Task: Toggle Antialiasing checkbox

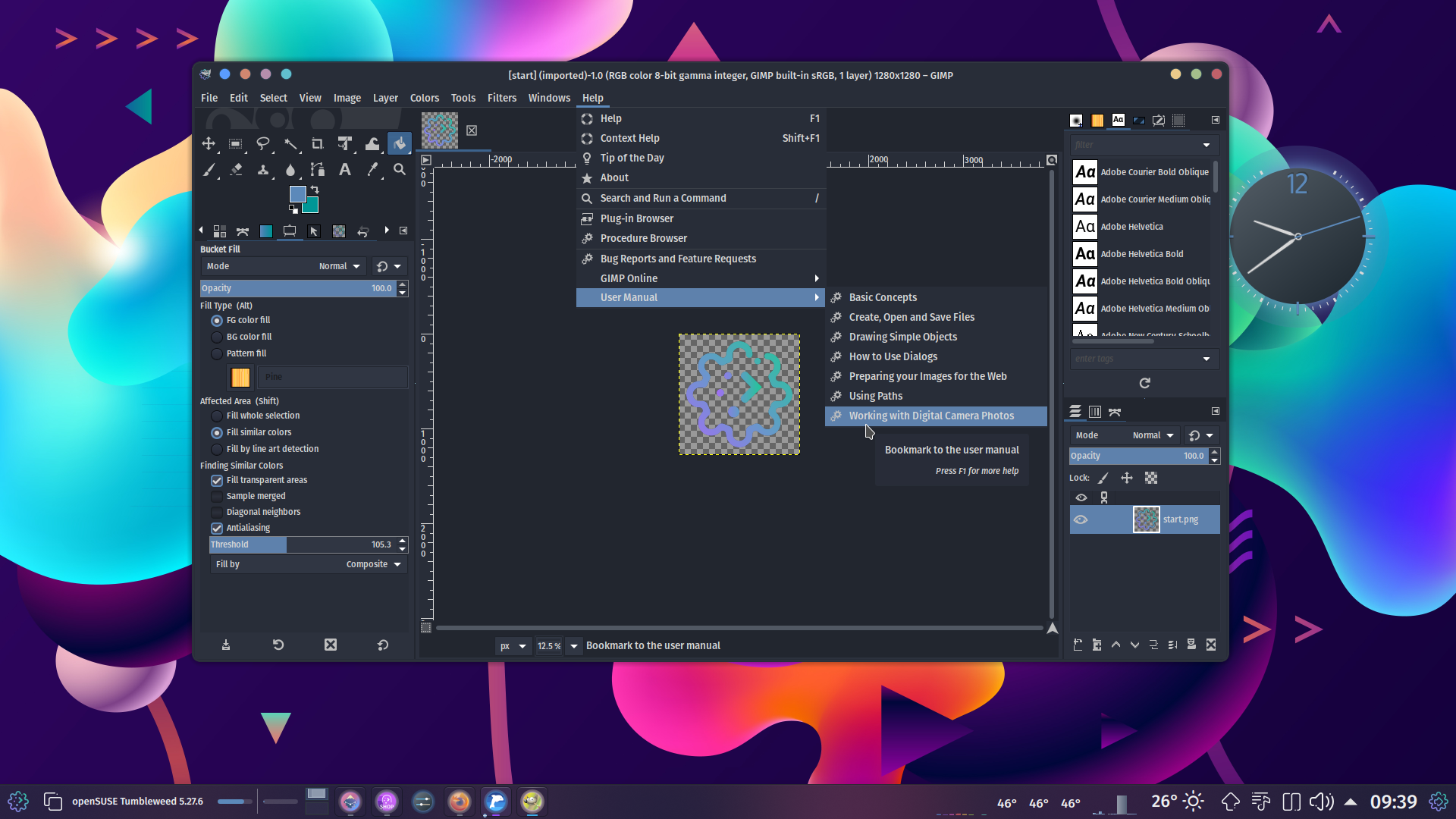Action: [217, 529]
